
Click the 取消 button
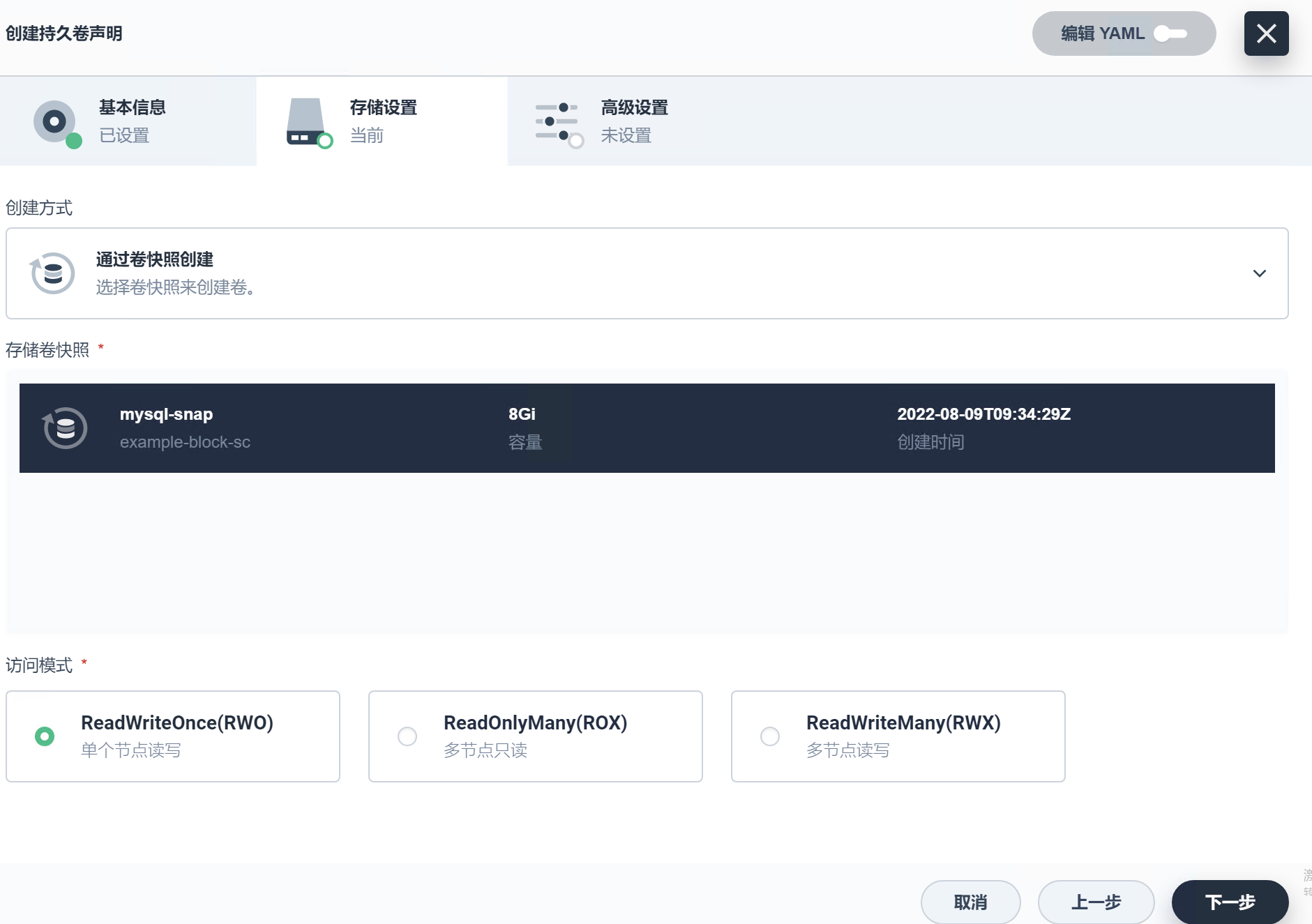(x=971, y=902)
